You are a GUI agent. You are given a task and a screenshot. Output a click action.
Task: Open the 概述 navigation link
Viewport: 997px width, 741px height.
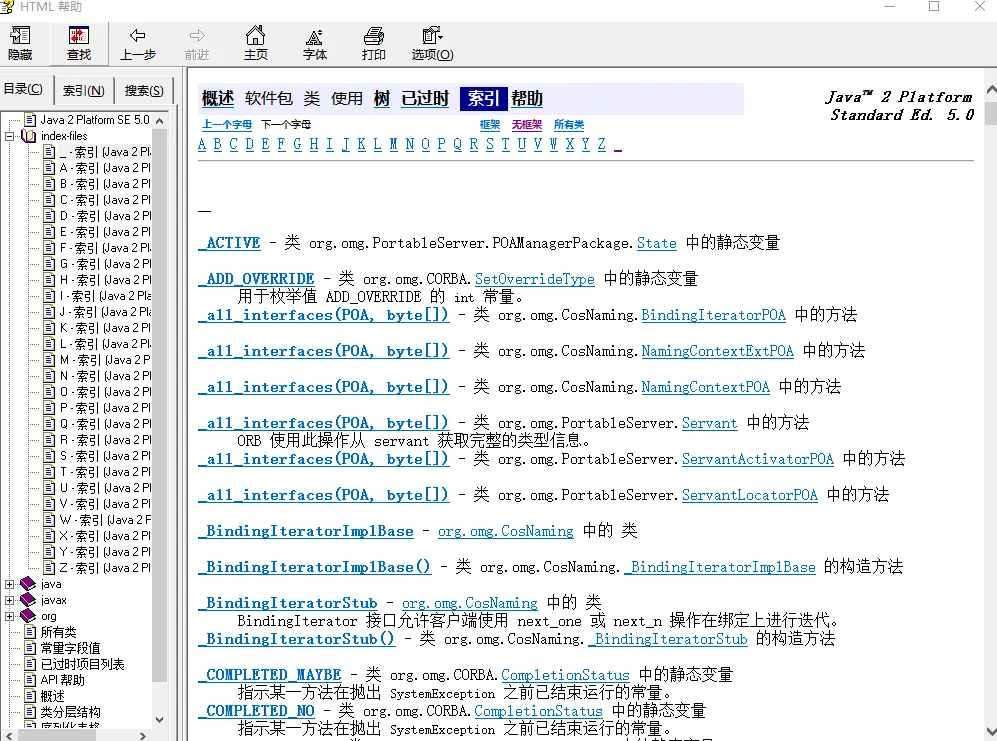pos(218,98)
